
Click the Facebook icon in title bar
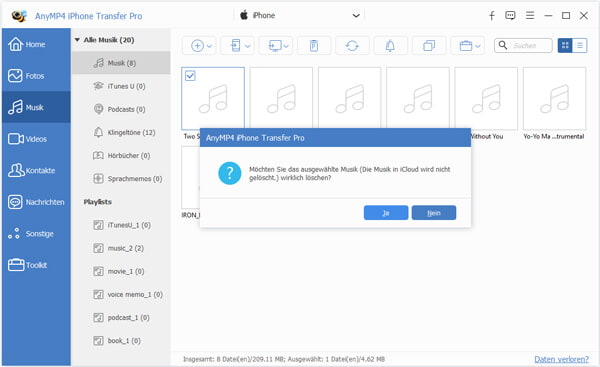click(x=492, y=15)
